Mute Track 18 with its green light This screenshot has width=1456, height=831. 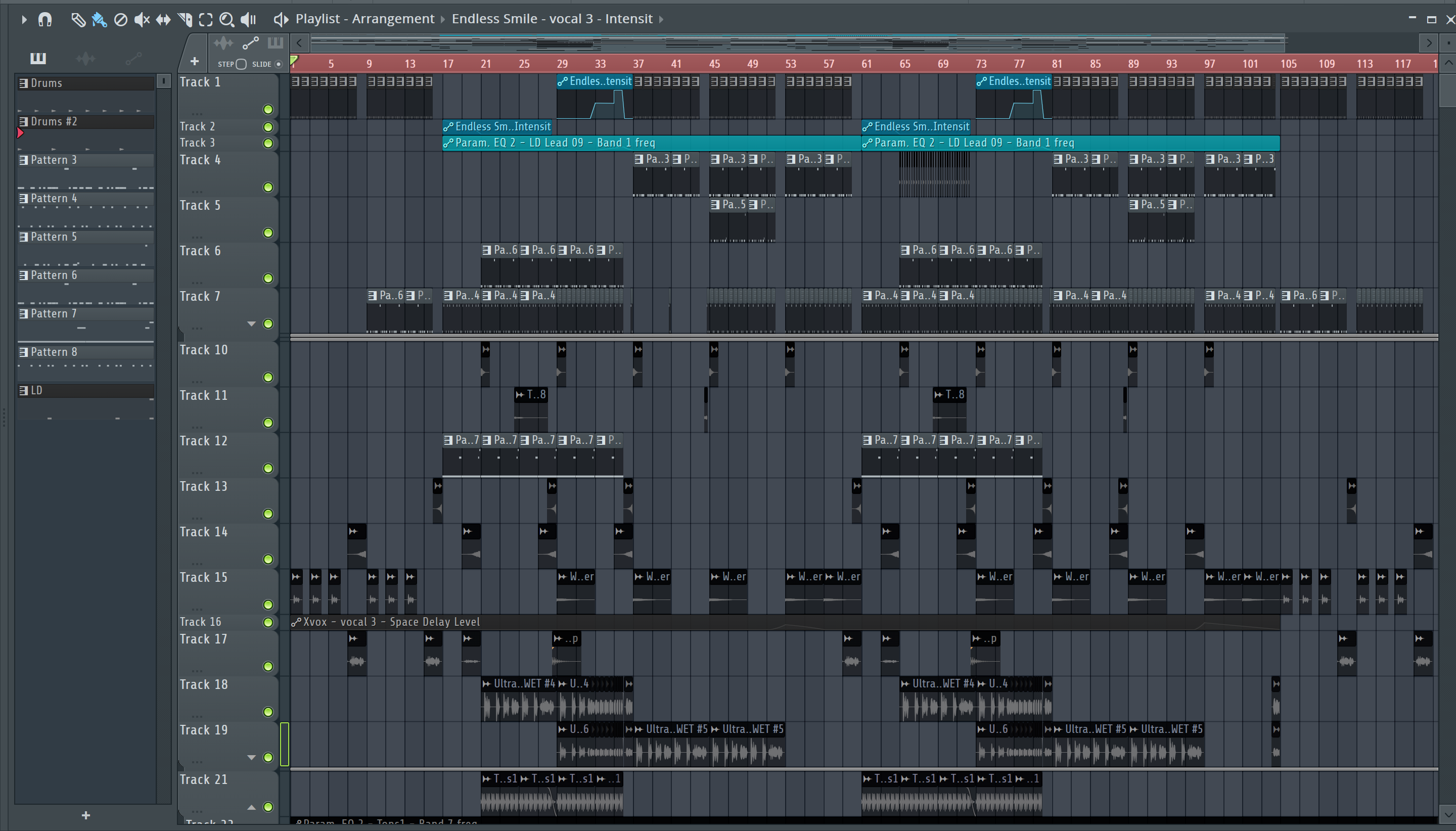click(x=267, y=712)
